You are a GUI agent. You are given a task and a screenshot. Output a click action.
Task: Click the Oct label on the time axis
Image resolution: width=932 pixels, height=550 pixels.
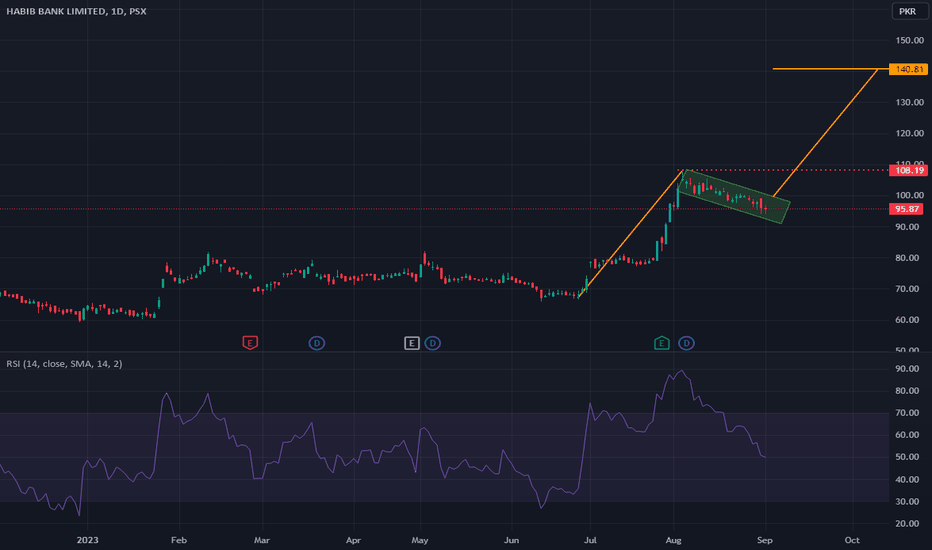click(852, 540)
